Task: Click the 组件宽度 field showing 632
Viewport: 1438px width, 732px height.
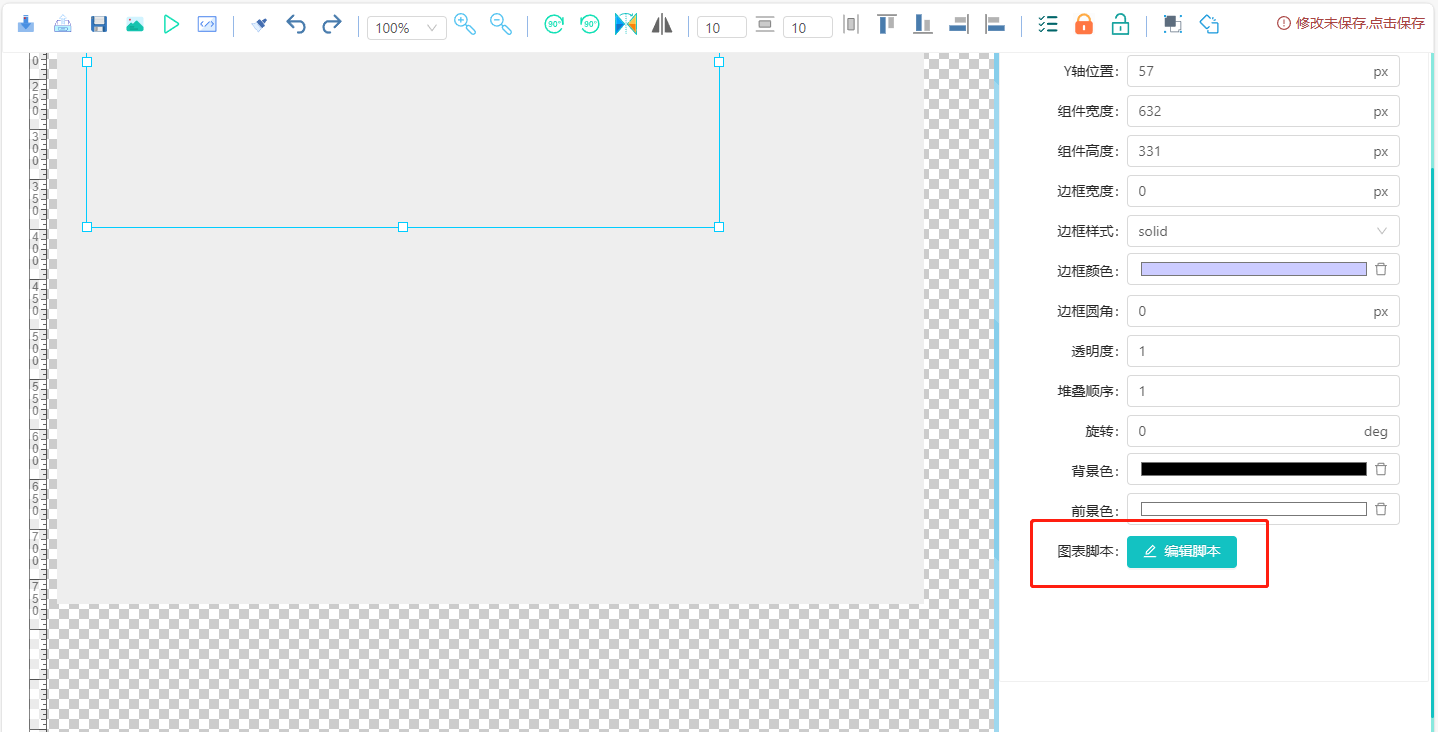Action: pos(1263,111)
